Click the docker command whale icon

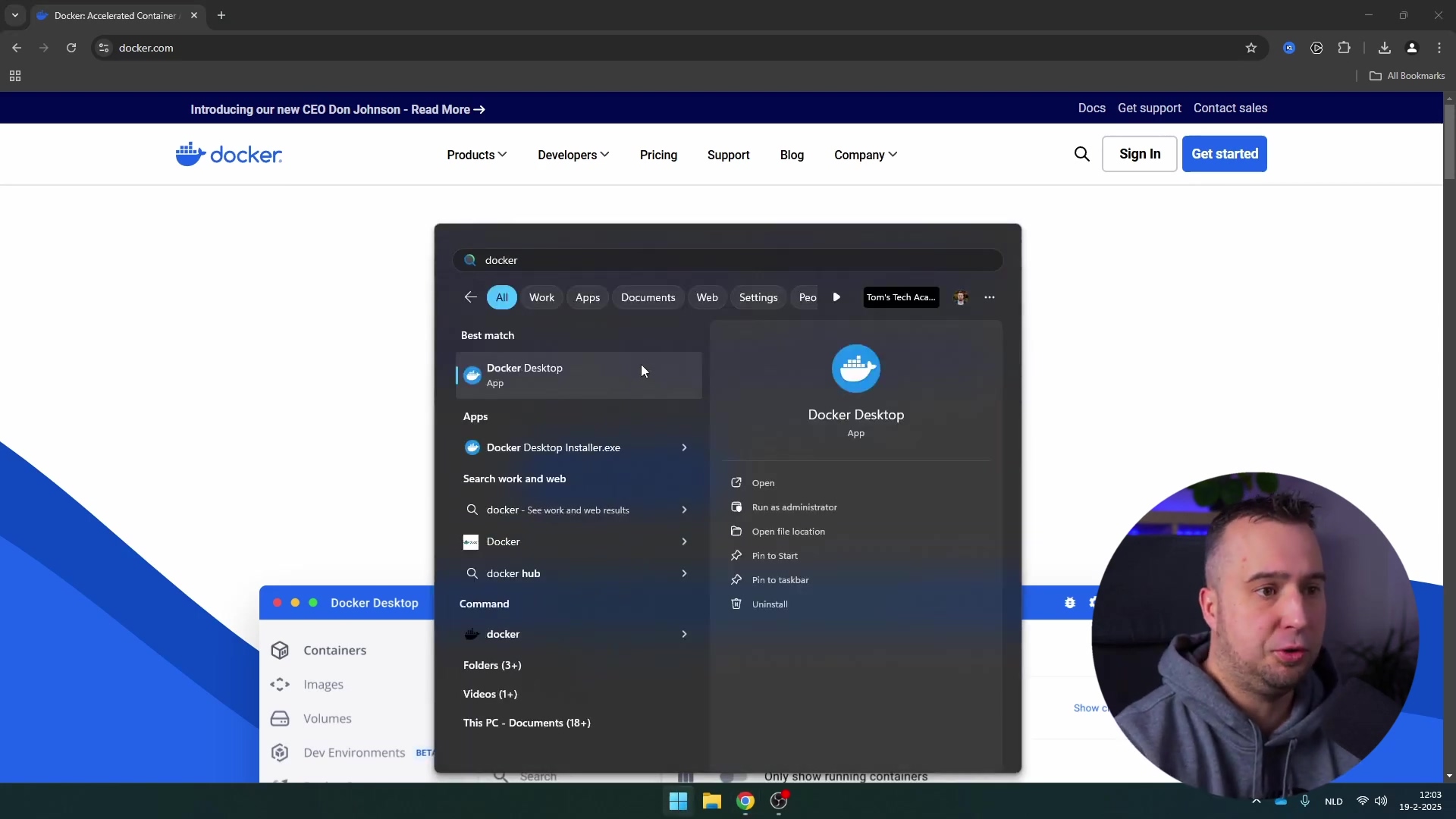click(472, 634)
